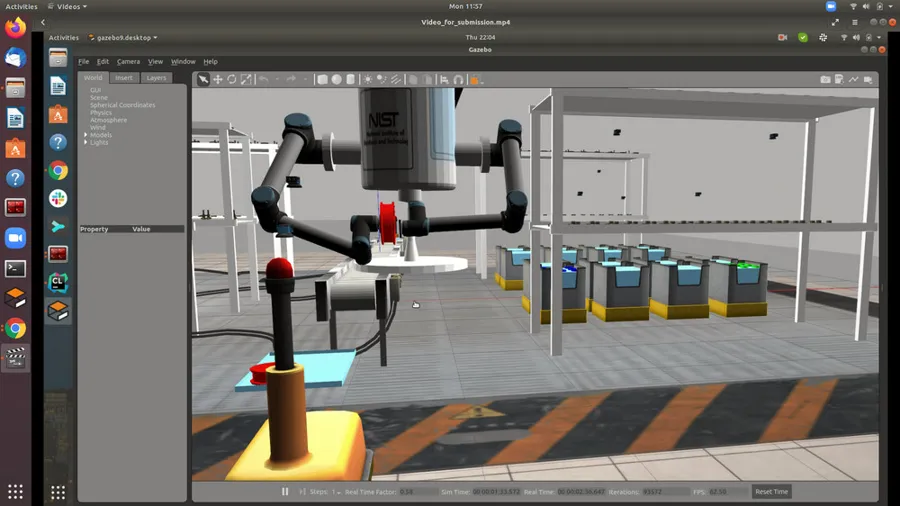Click the outer Activities button
The image size is (900, 506).
pyautogui.click(x=21, y=6)
